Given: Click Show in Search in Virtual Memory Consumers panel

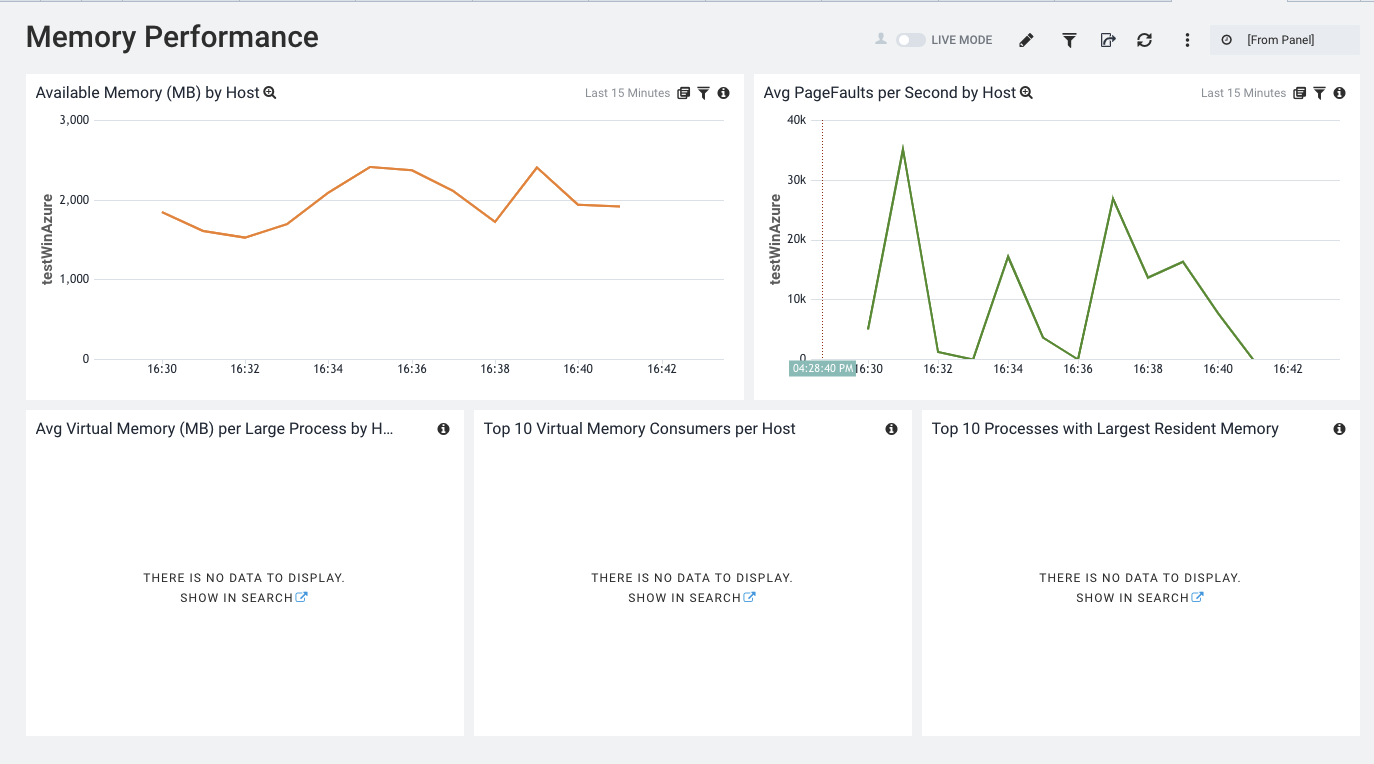Looking at the screenshot, I should pyautogui.click(x=692, y=598).
